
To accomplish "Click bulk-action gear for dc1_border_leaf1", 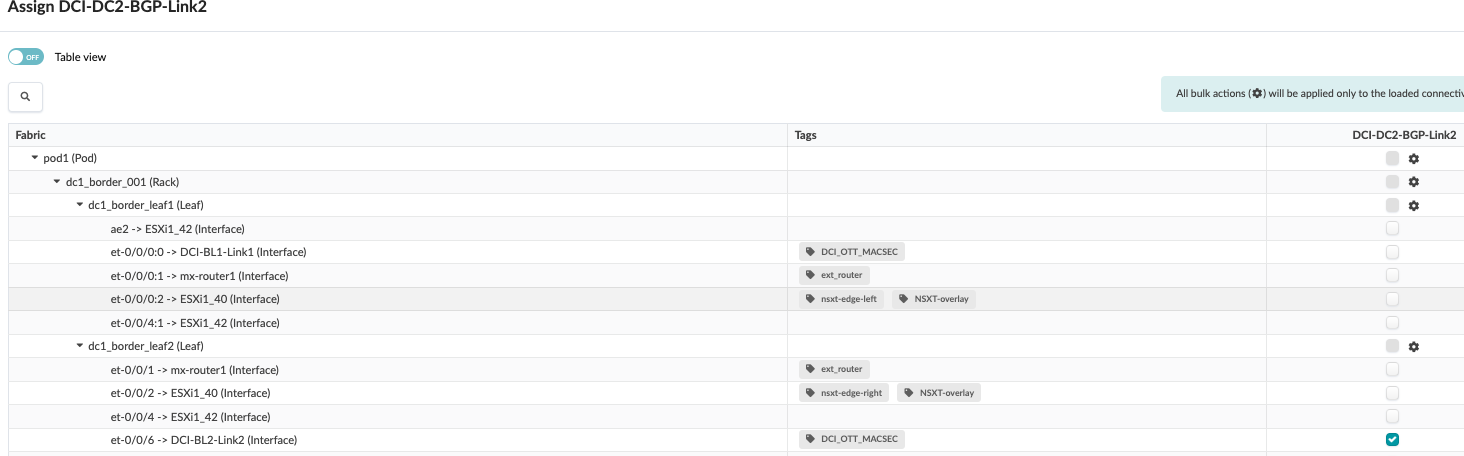I will pos(1414,206).
